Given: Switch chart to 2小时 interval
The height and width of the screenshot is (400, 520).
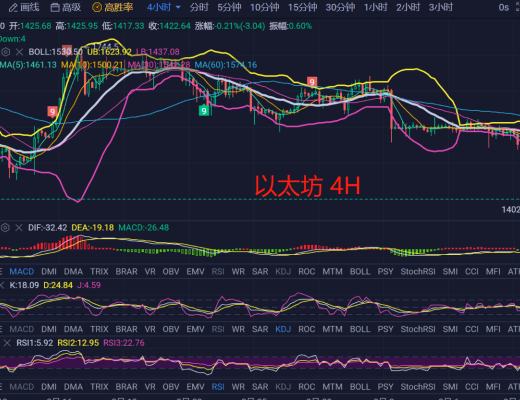Looking at the screenshot, I should [408, 7].
